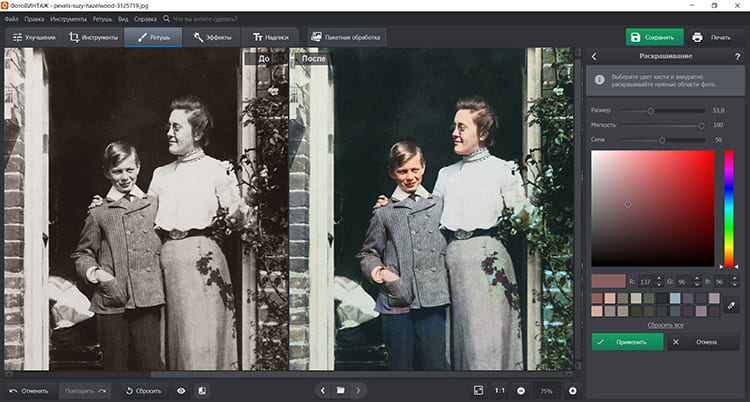This screenshot has height=402, width=750.
Task: Go to previous photo arrow
Action: tap(321, 390)
